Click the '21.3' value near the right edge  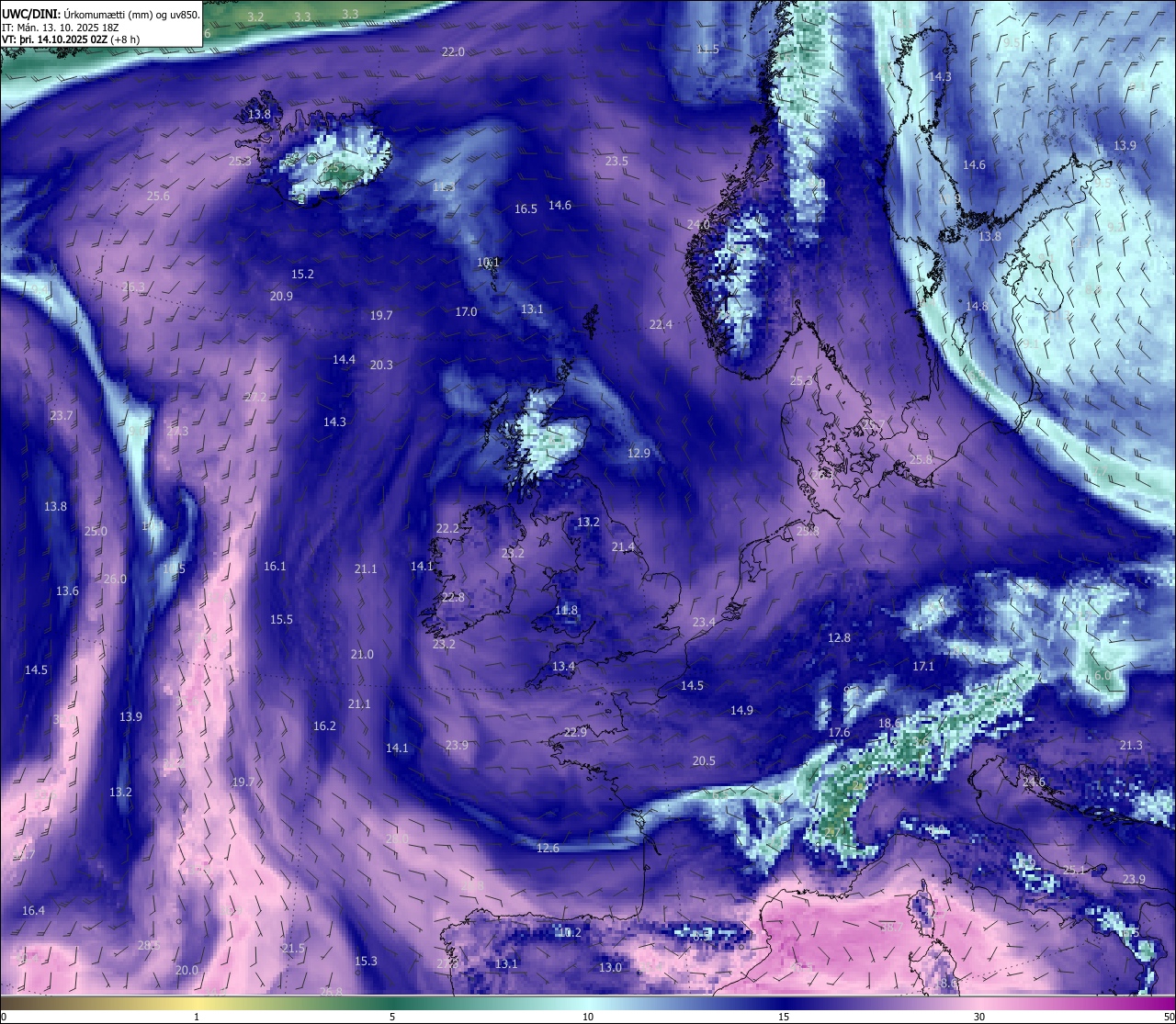[x=1131, y=745]
